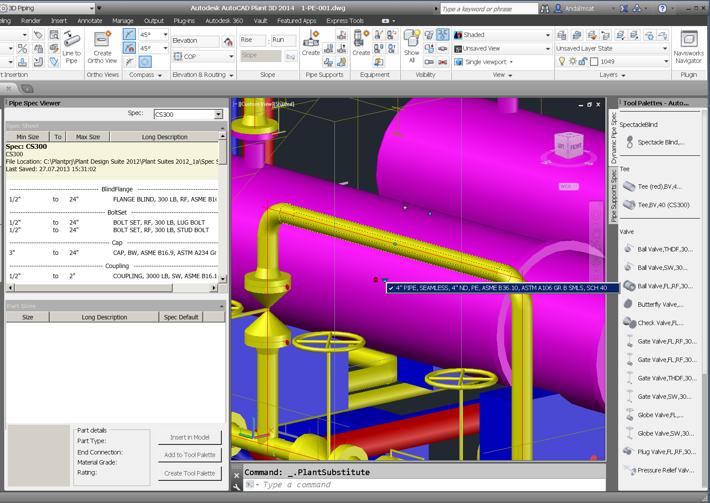Click the Show All visibility icon
The image size is (710, 503).
(411, 46)
